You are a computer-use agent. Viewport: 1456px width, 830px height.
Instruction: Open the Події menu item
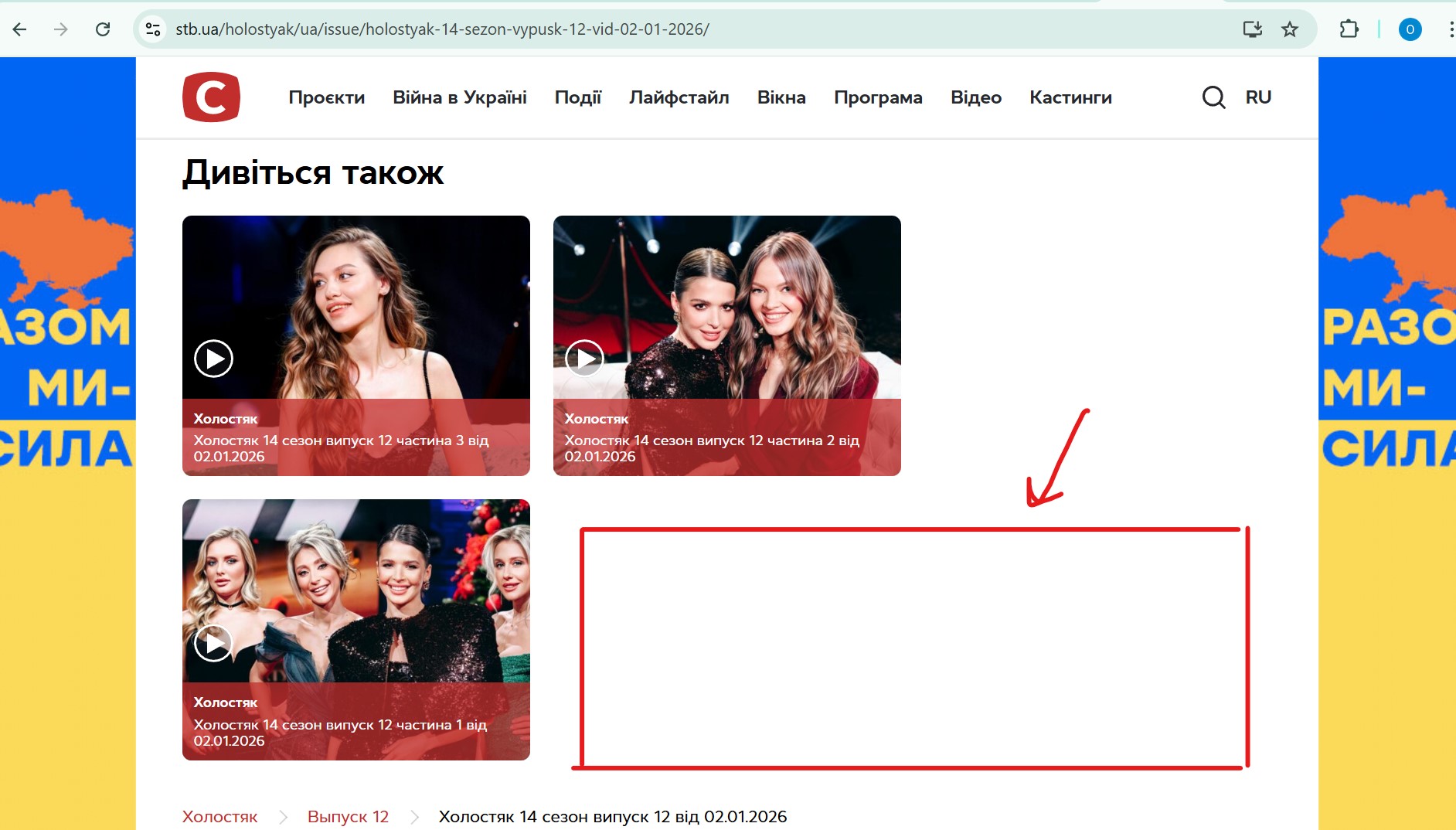pyautogui.click(x=578, y=97)
